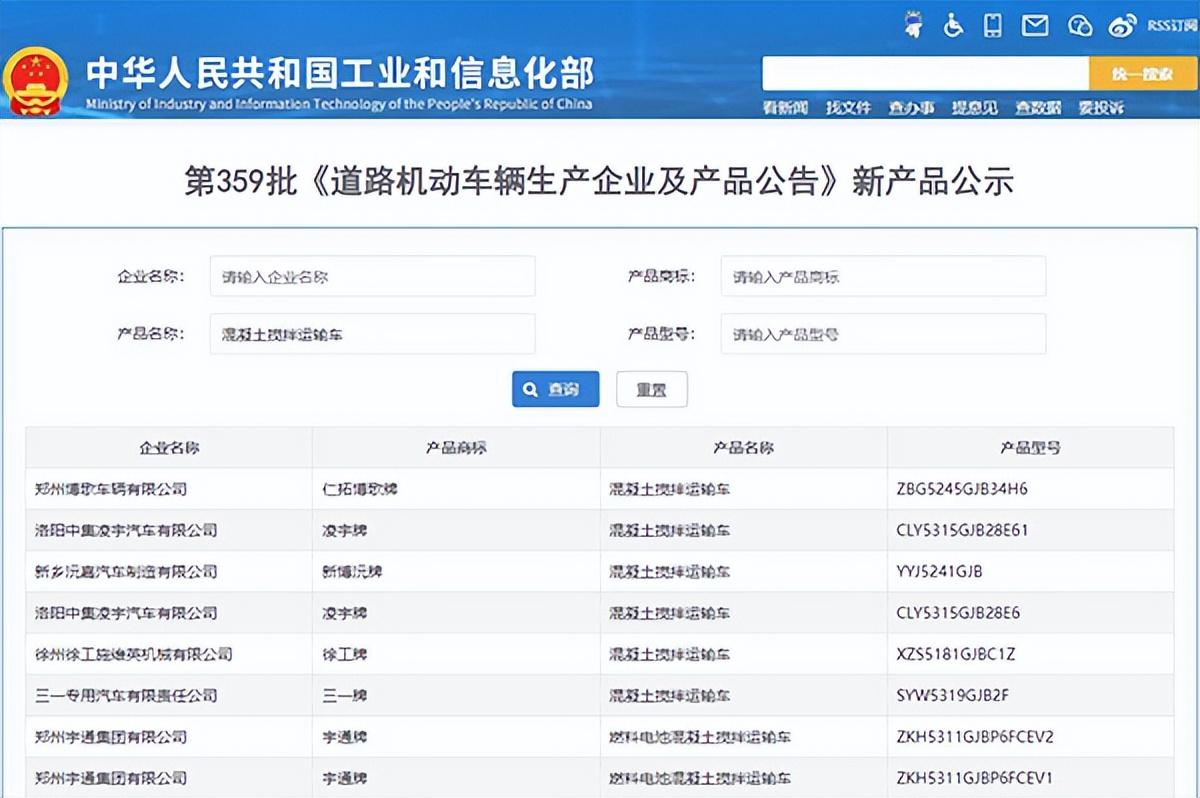Open the wheelchair accessibility icon
The image size is (1200, 798).
[952, 26]
